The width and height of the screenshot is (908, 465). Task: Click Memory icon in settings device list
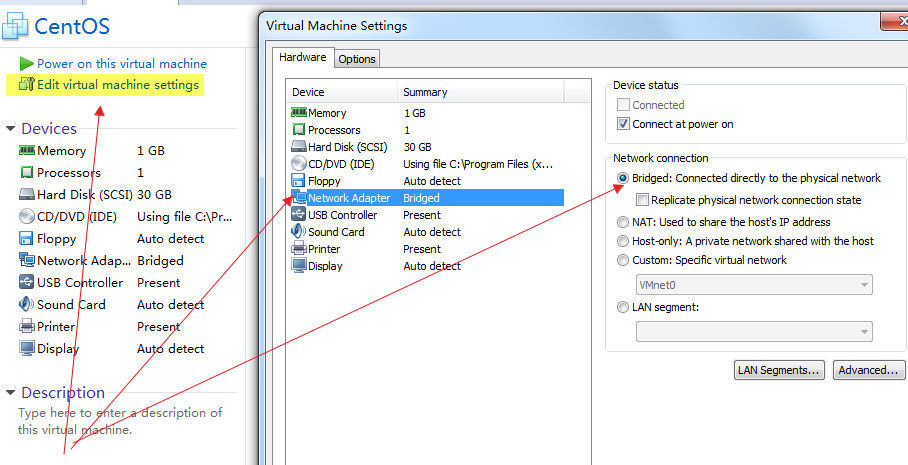tap(299, 113)
